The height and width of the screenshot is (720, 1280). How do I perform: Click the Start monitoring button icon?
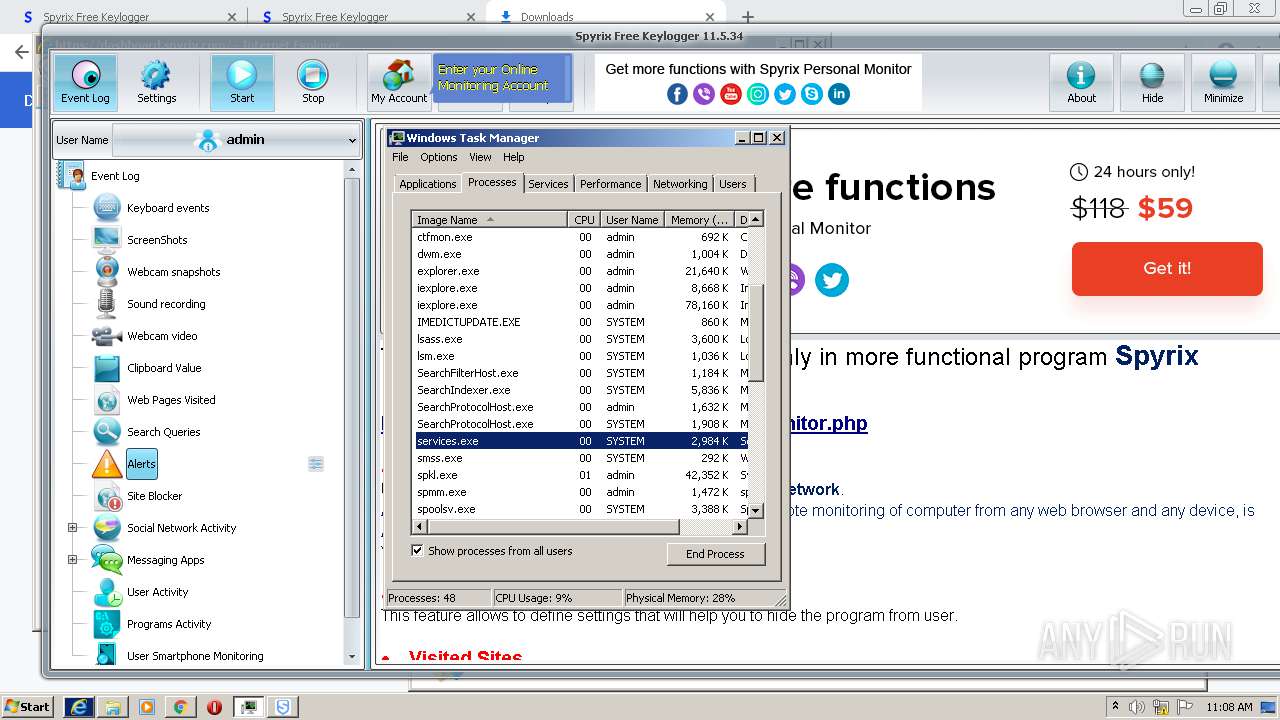point(242,82)
